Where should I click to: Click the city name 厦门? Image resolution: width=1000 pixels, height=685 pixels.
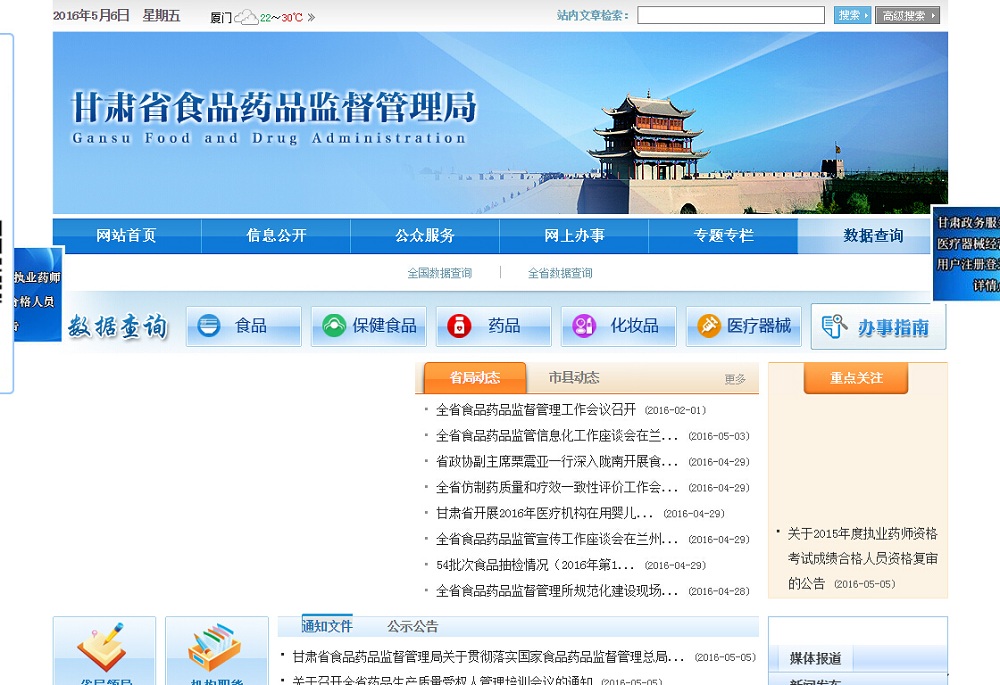click(x=221, y=18)
